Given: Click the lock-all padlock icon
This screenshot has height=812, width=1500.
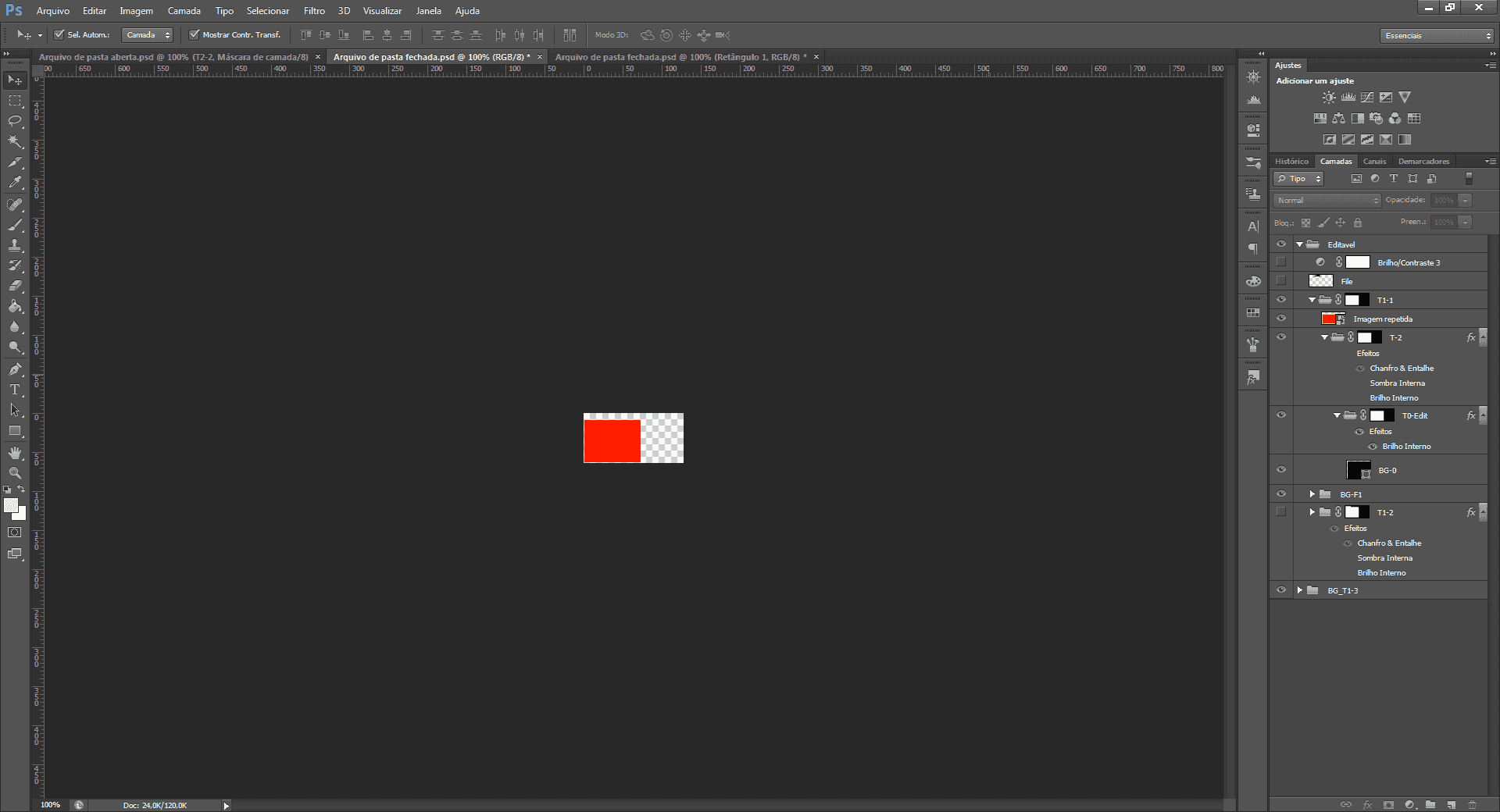Looking at the screenshot, I should (1357, 223).
